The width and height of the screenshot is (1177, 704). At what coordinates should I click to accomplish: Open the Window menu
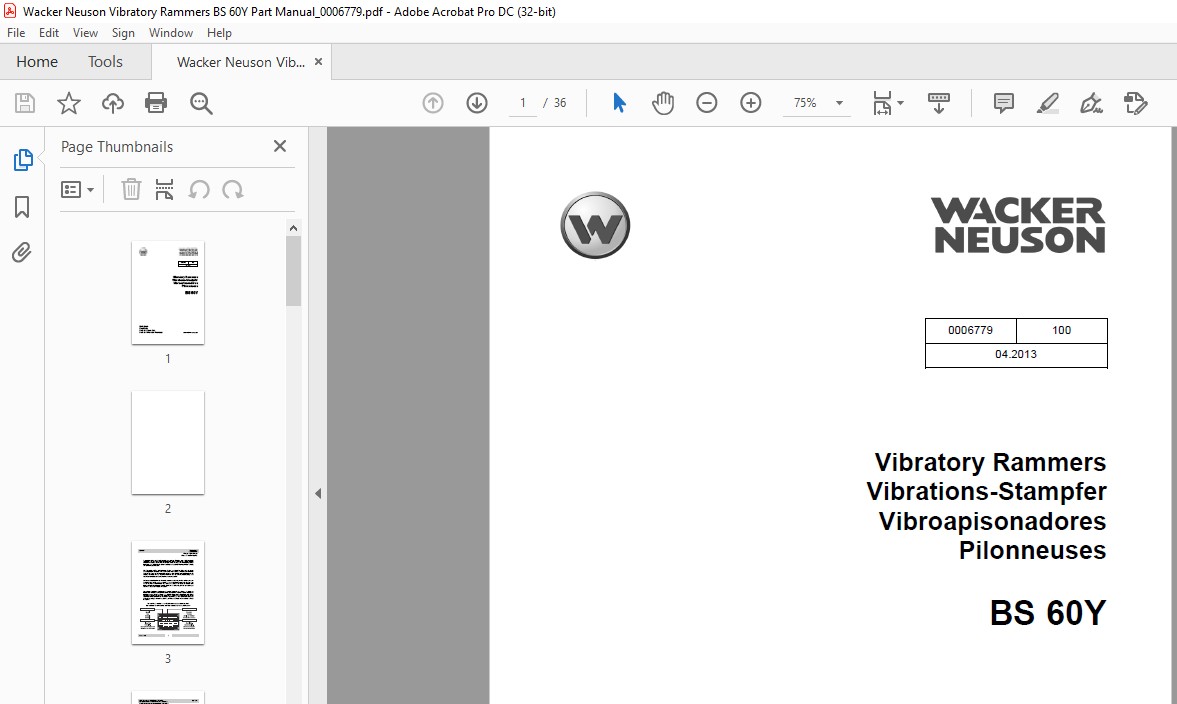click(170, 33)
